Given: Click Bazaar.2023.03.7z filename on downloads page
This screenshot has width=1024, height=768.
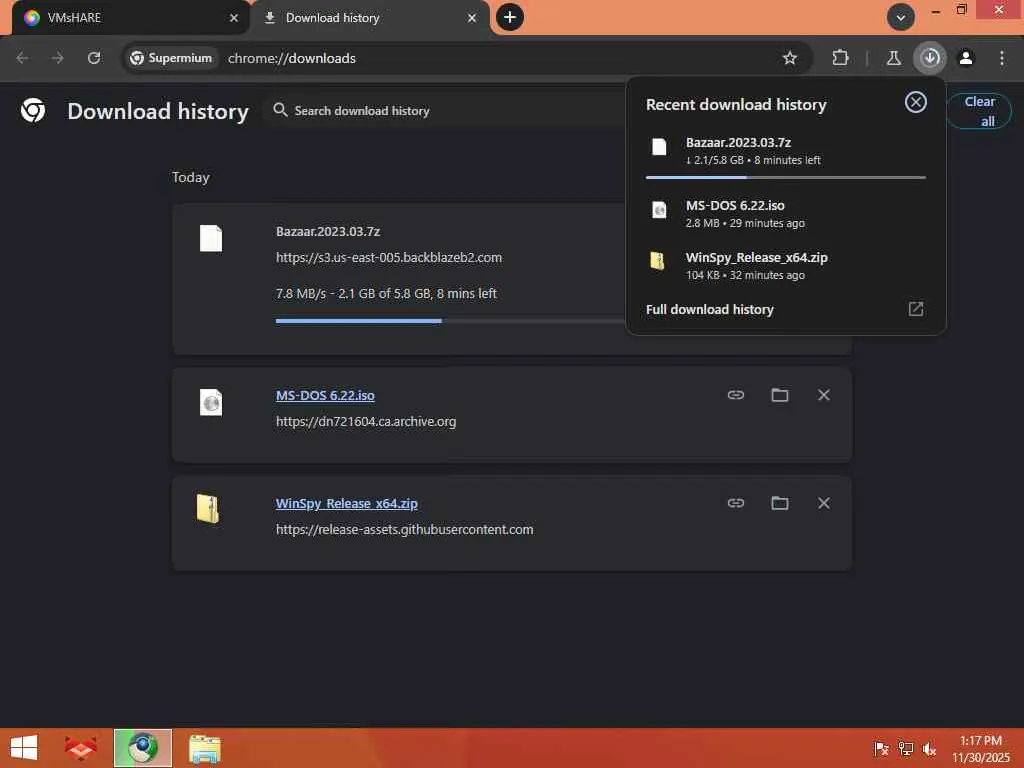Looking at the screenshot, I should click(x=328, y=231).
